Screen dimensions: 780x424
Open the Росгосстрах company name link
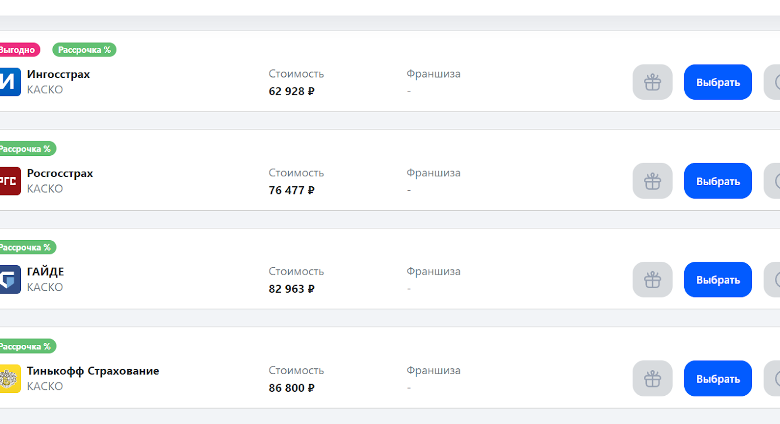[60, 173]
